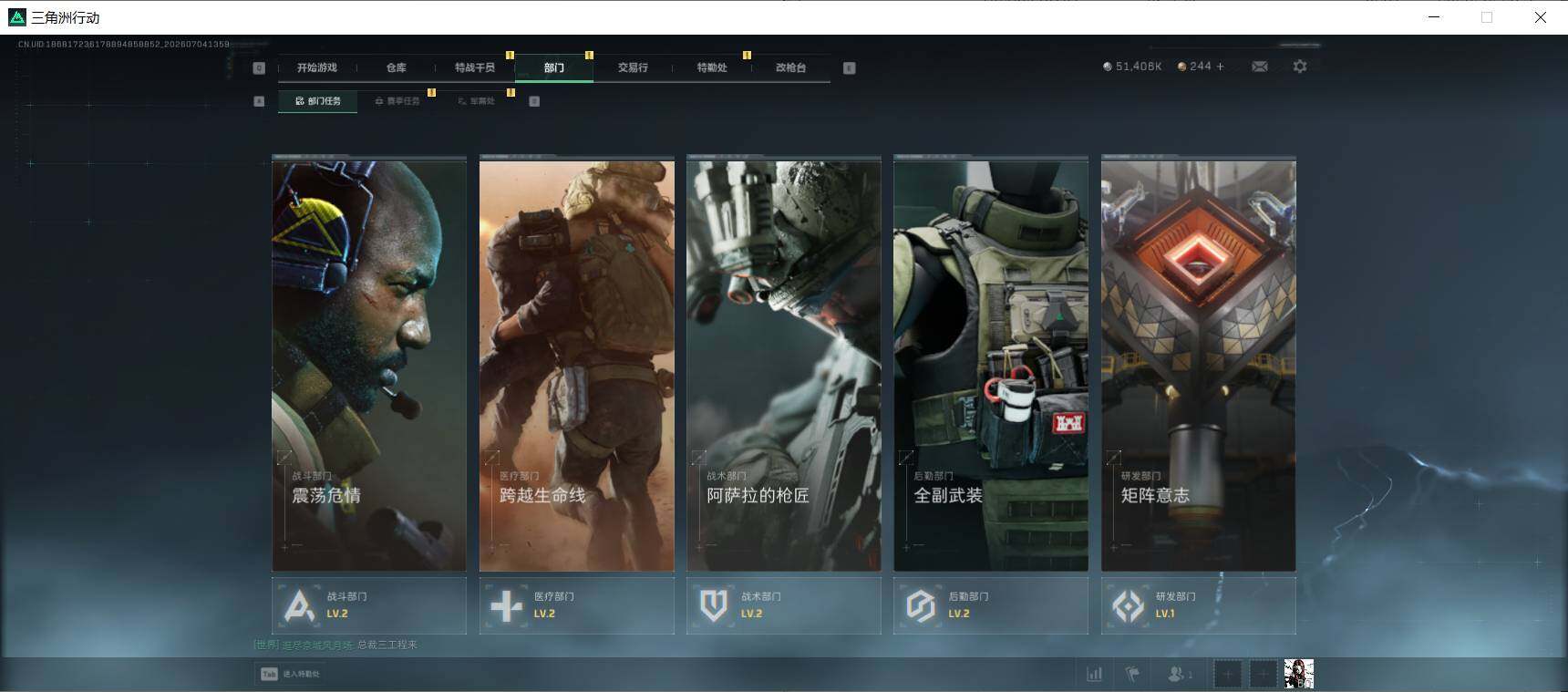Viewport: 1568px width, 692px height.
Task: Select the 赛季任务 sub-tab
Action: tap(397, 101)
